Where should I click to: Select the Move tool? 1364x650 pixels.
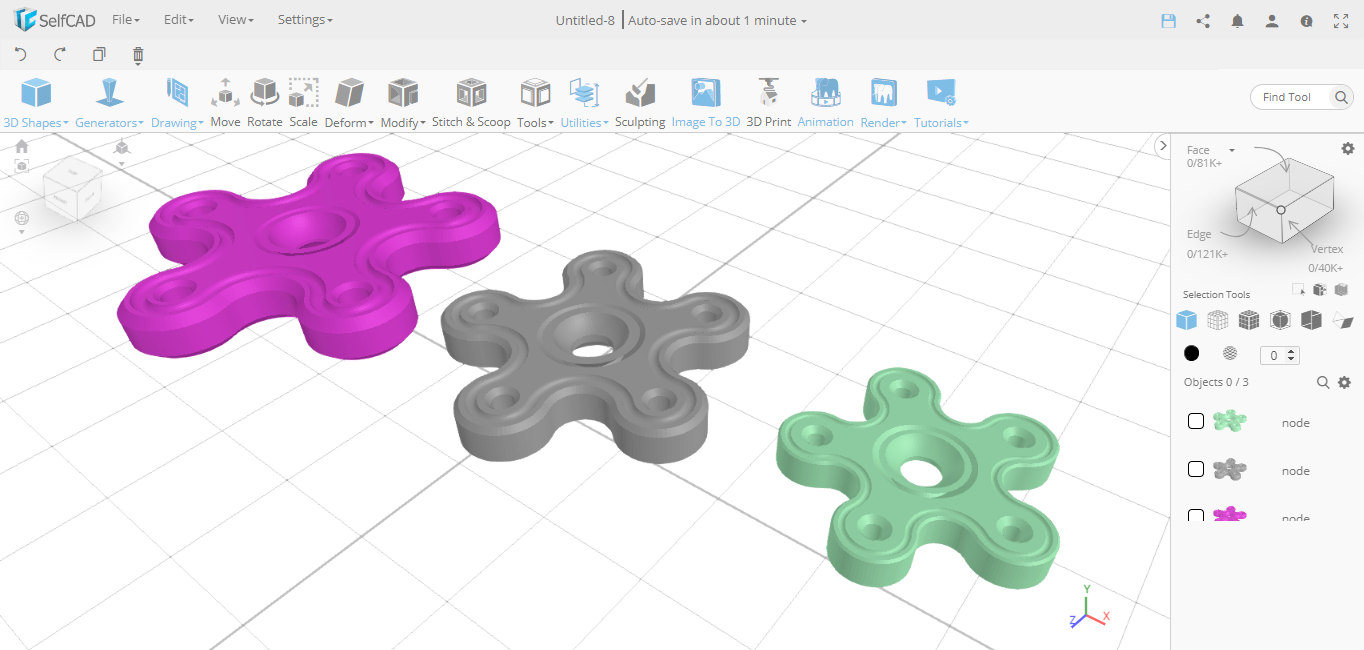(225, 100)
